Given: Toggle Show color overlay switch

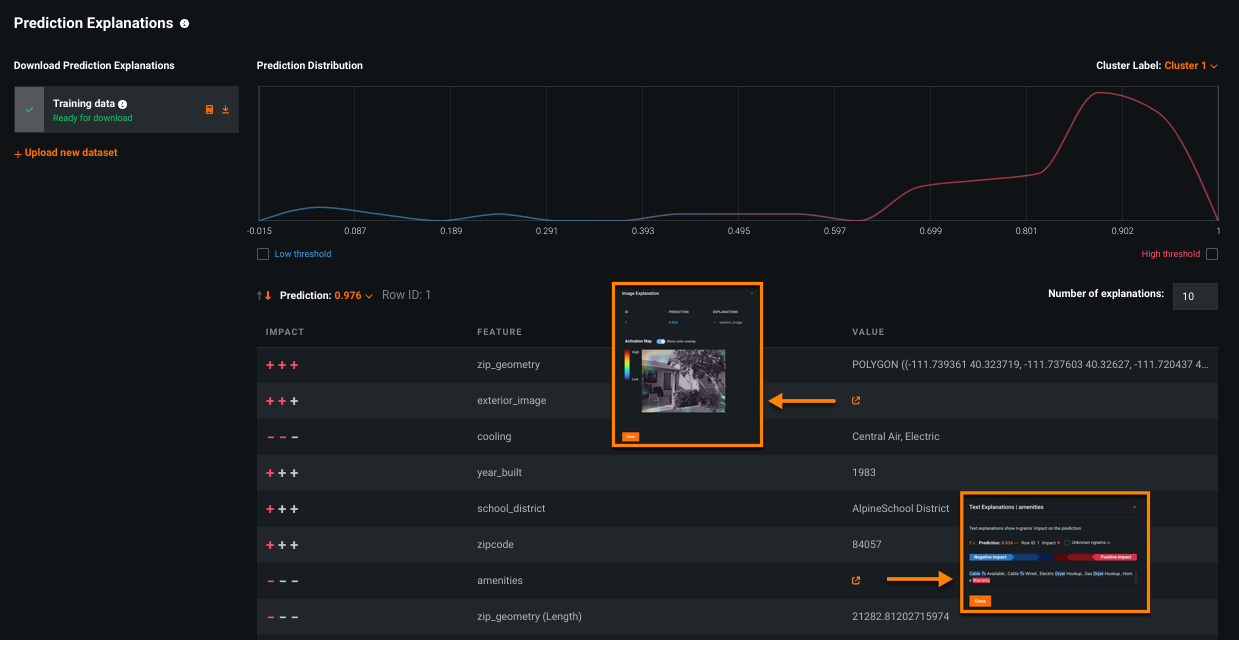Looking at the screenshot, I should coord(661,341).
